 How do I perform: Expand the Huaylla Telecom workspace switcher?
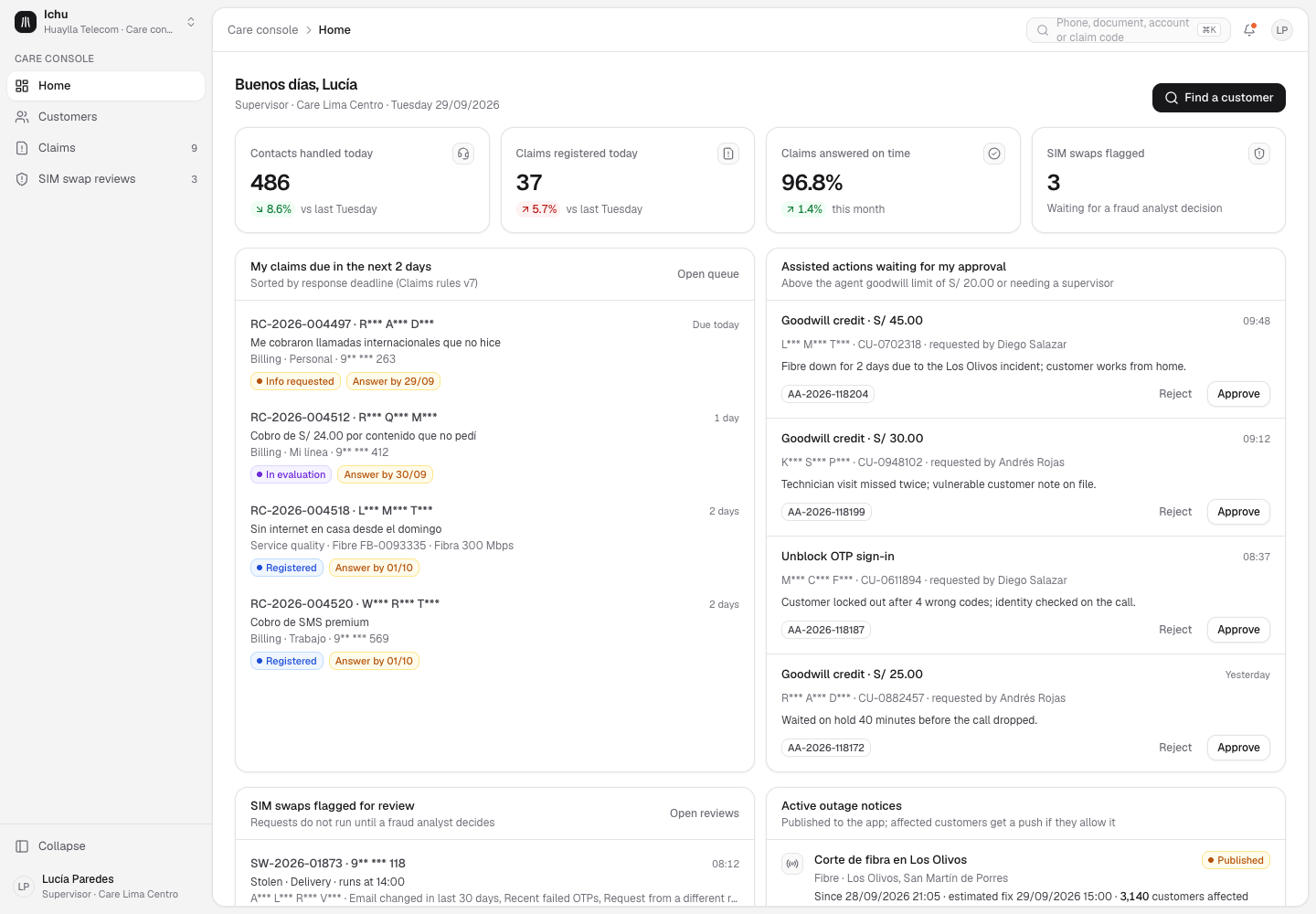click(x=106, y=22)
